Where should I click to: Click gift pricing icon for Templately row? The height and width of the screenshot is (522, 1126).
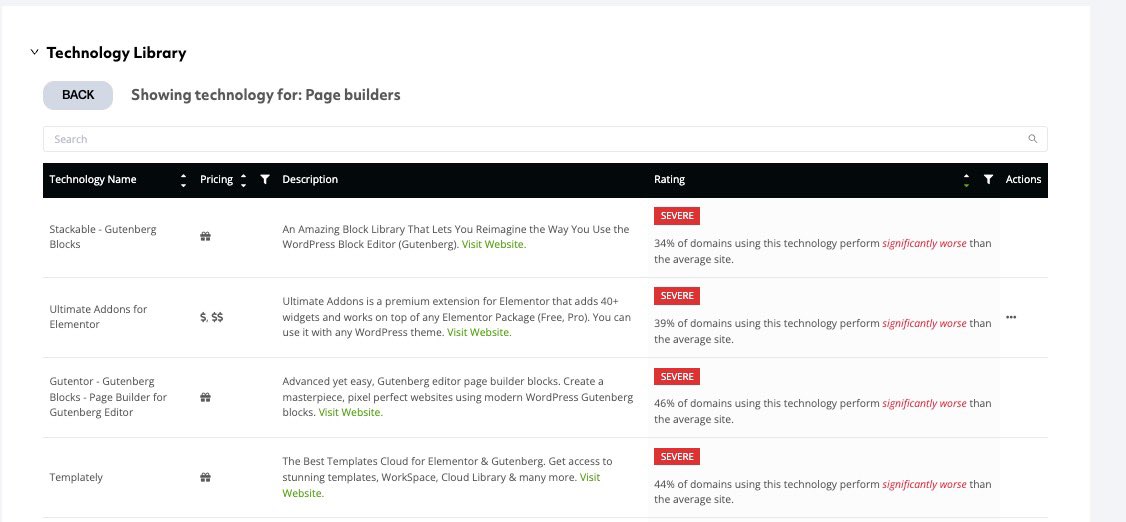point(205,477)
